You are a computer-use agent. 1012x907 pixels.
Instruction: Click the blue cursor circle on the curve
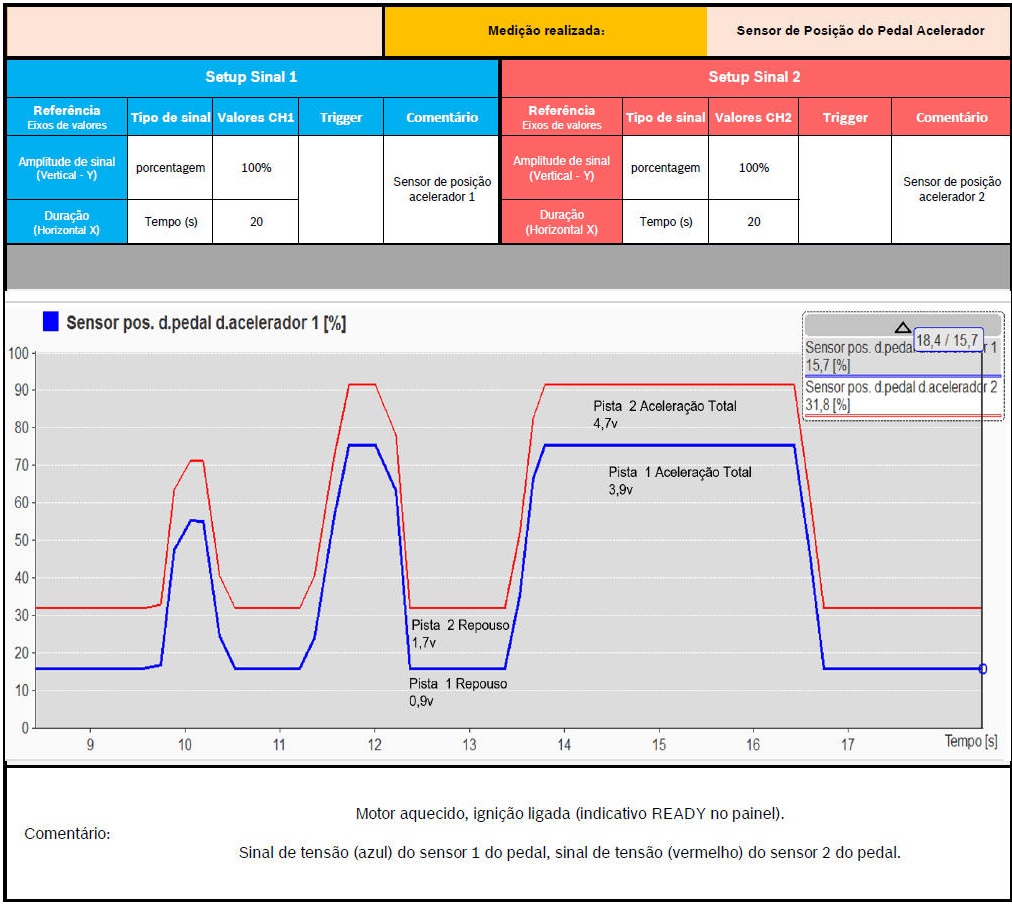982,669
